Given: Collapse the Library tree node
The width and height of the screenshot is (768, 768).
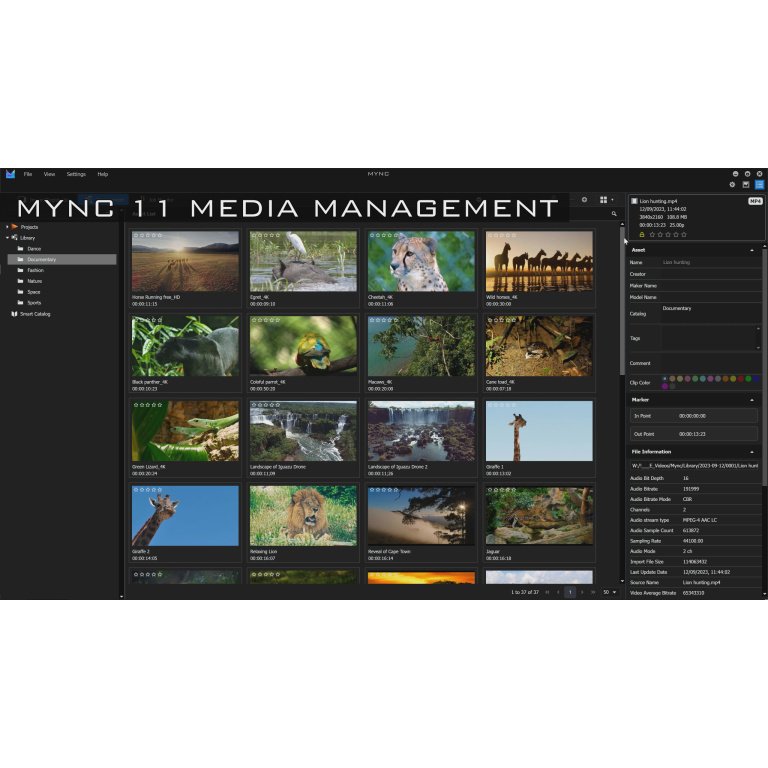Looking at the screenshot, I should click(8, 238).
